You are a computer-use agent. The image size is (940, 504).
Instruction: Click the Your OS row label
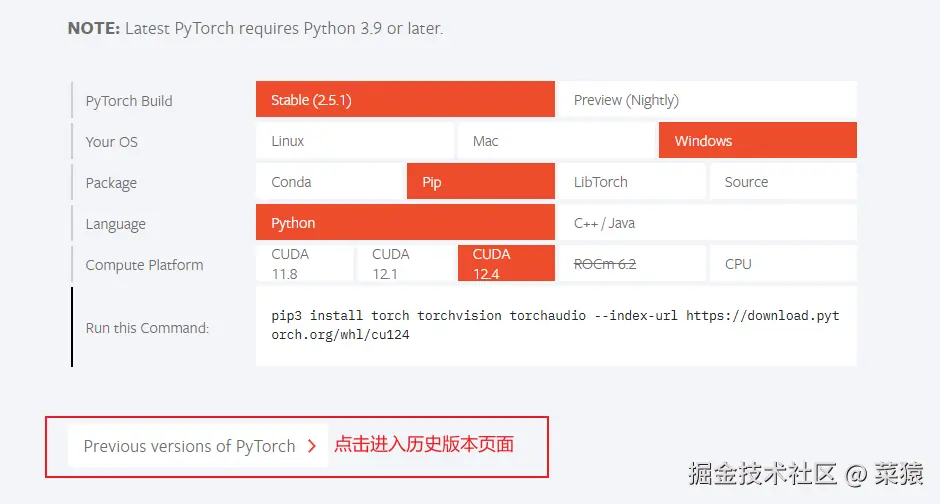click(112, 141)
